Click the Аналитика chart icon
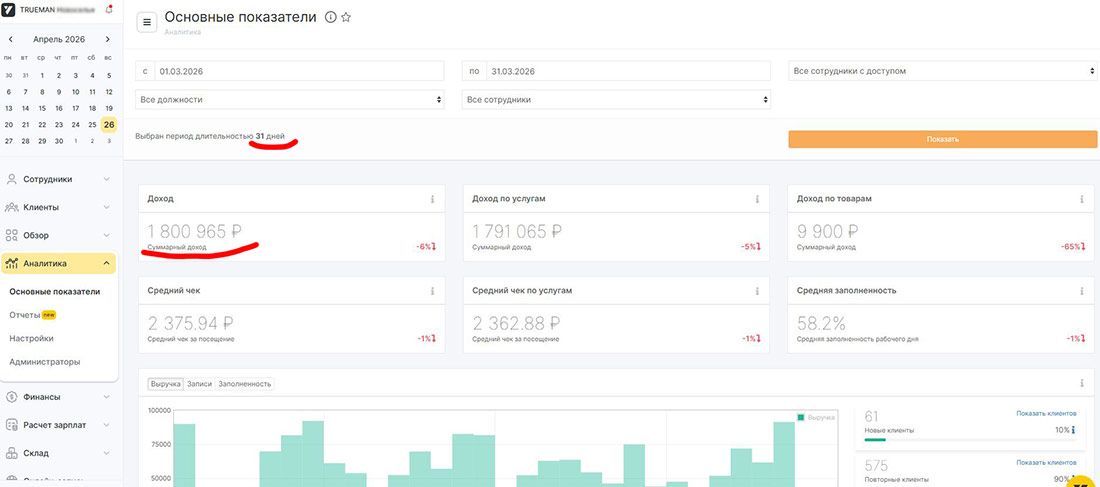The height and width of the screenshot is (487, 1100). point(12,263)
